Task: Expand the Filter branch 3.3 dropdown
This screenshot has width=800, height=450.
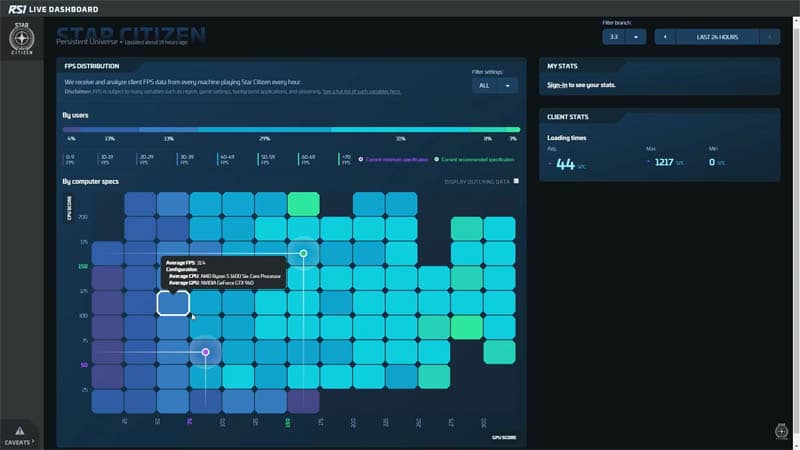Action: click(x=624, y=37)
